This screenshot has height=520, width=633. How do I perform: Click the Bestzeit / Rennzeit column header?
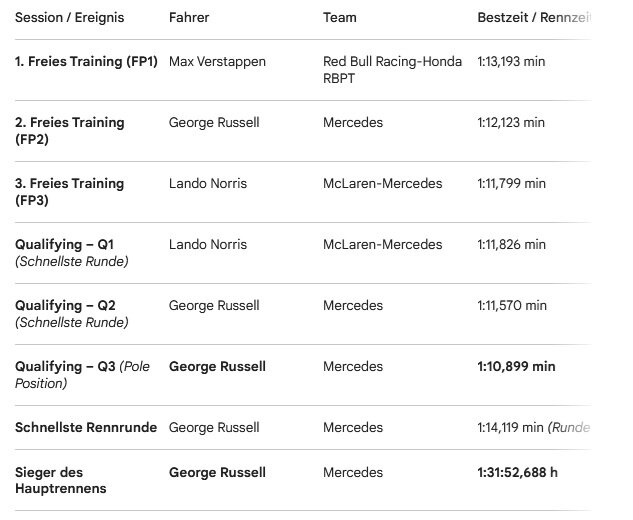pyautogui.click(x=534, y=17)
